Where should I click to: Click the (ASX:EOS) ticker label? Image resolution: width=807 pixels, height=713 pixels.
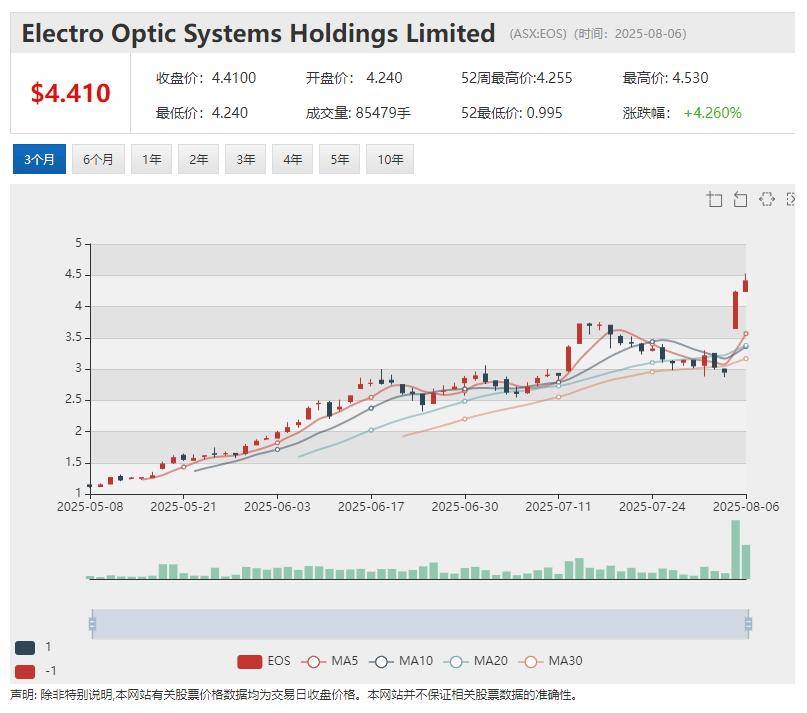coord(538,34)
